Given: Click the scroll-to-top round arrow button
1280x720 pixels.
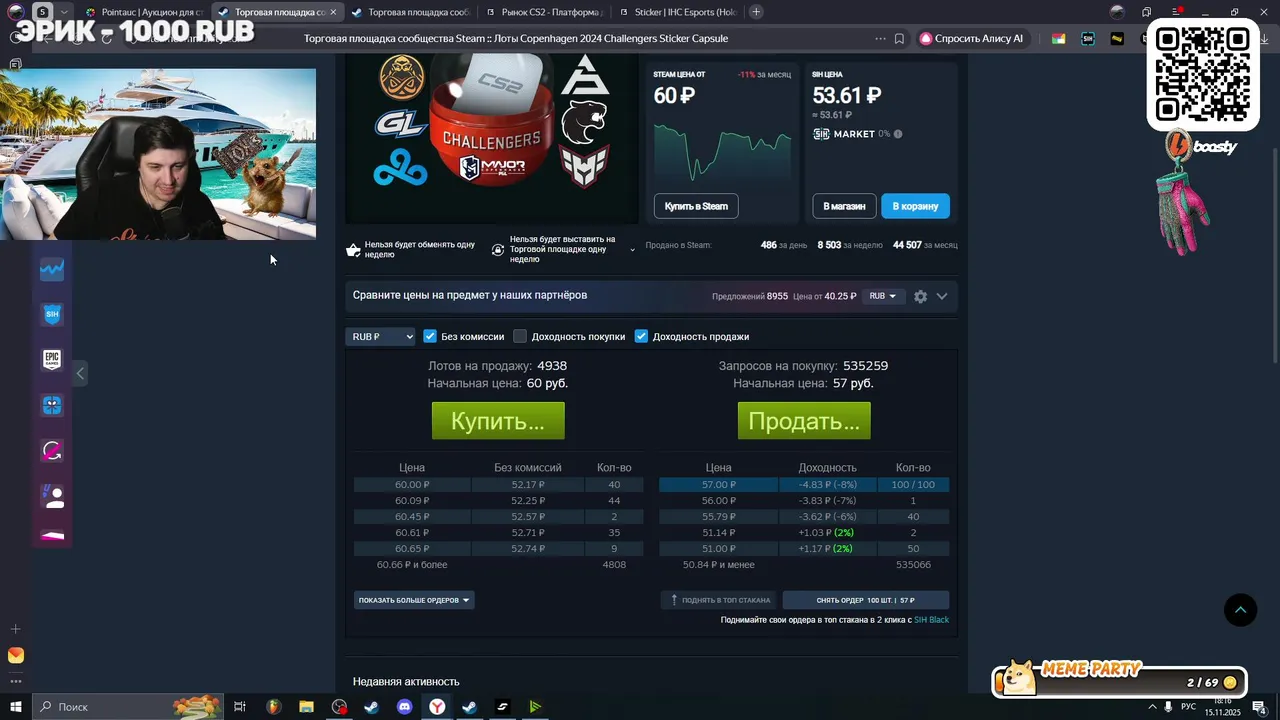Looking at the screenshot, I should click(x=1240, y=610).
